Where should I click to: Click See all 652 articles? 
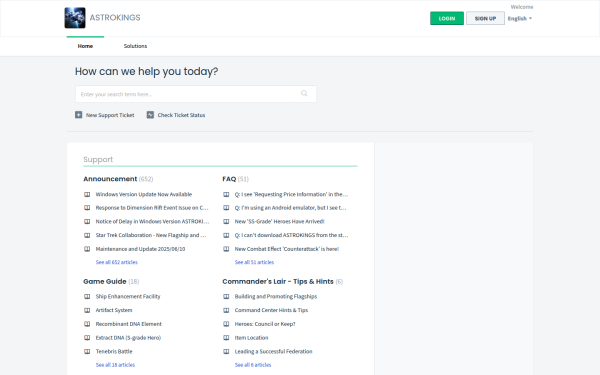117,262
